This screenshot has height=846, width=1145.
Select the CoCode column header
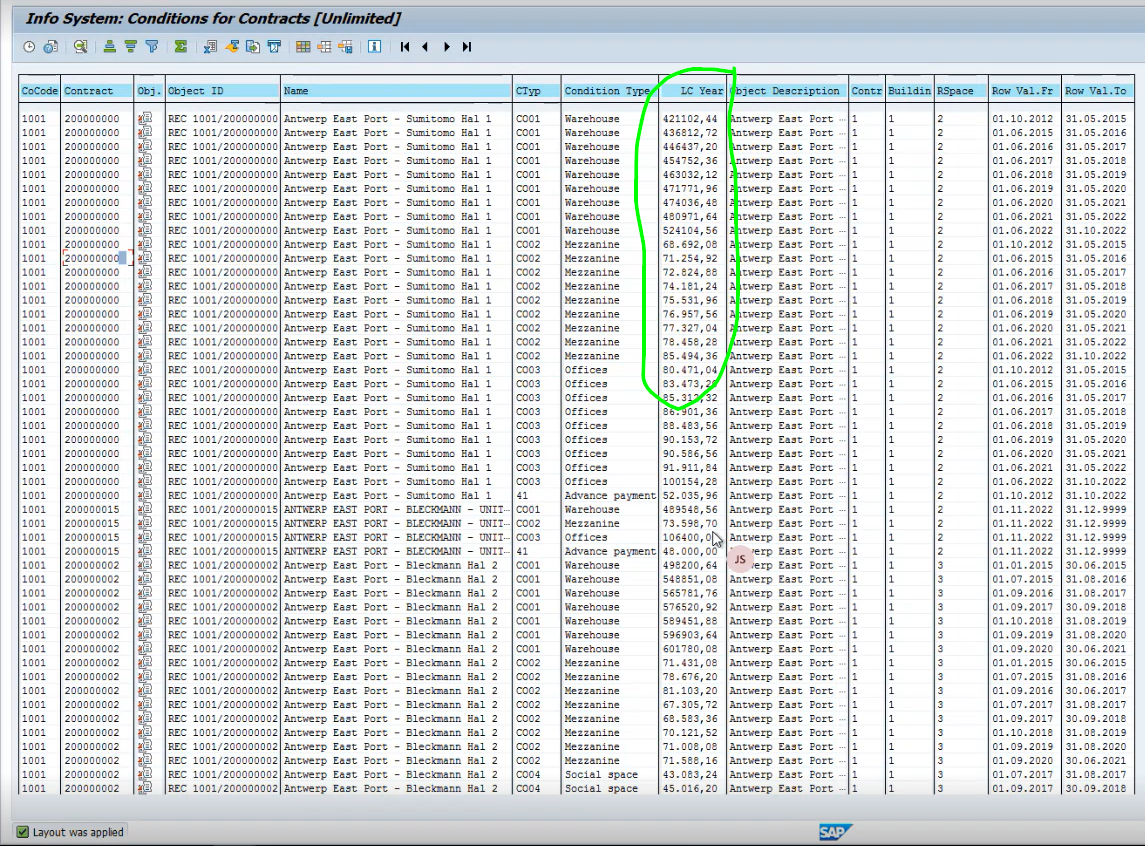click(39, 91)
